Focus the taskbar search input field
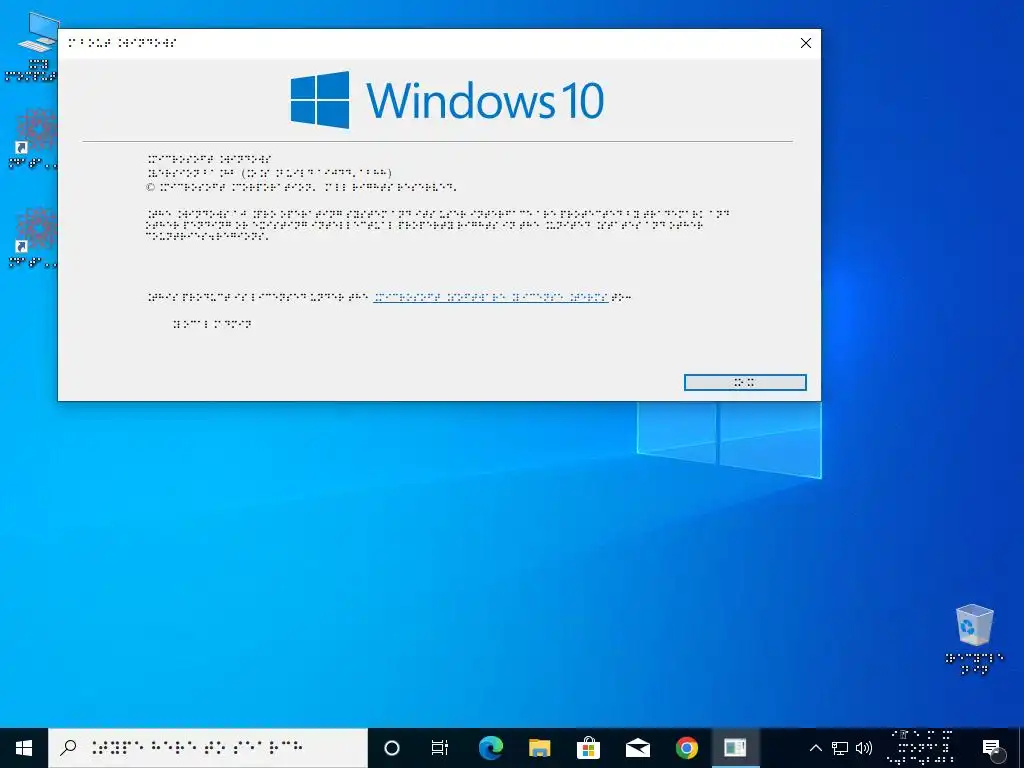 coord(208,748)
